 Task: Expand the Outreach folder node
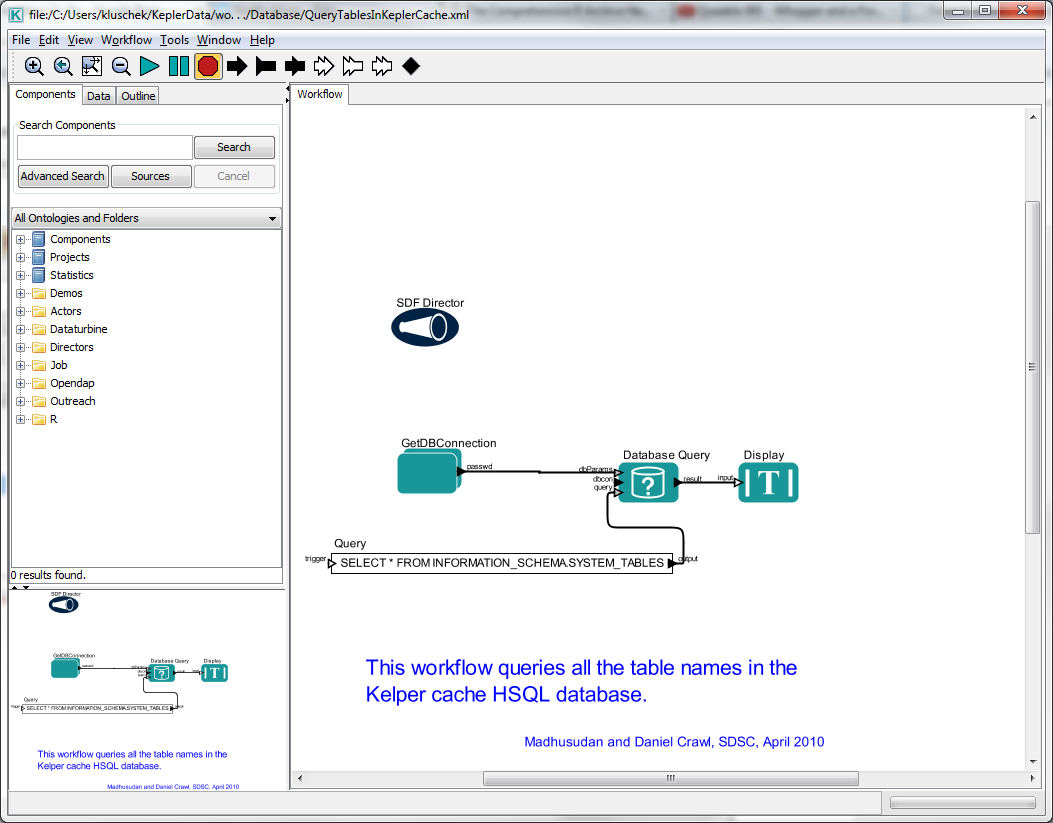pos(20,401)
